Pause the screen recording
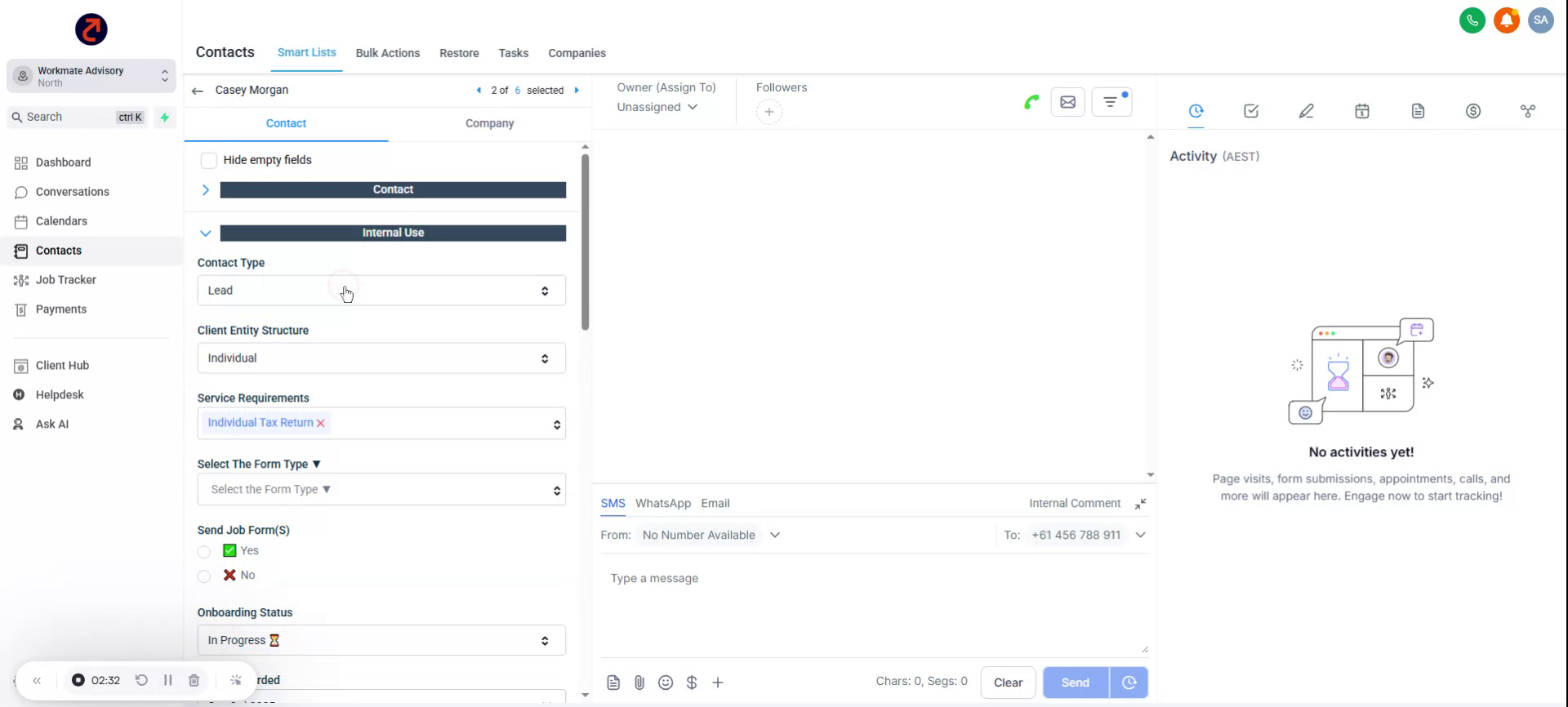 point(167,680)
